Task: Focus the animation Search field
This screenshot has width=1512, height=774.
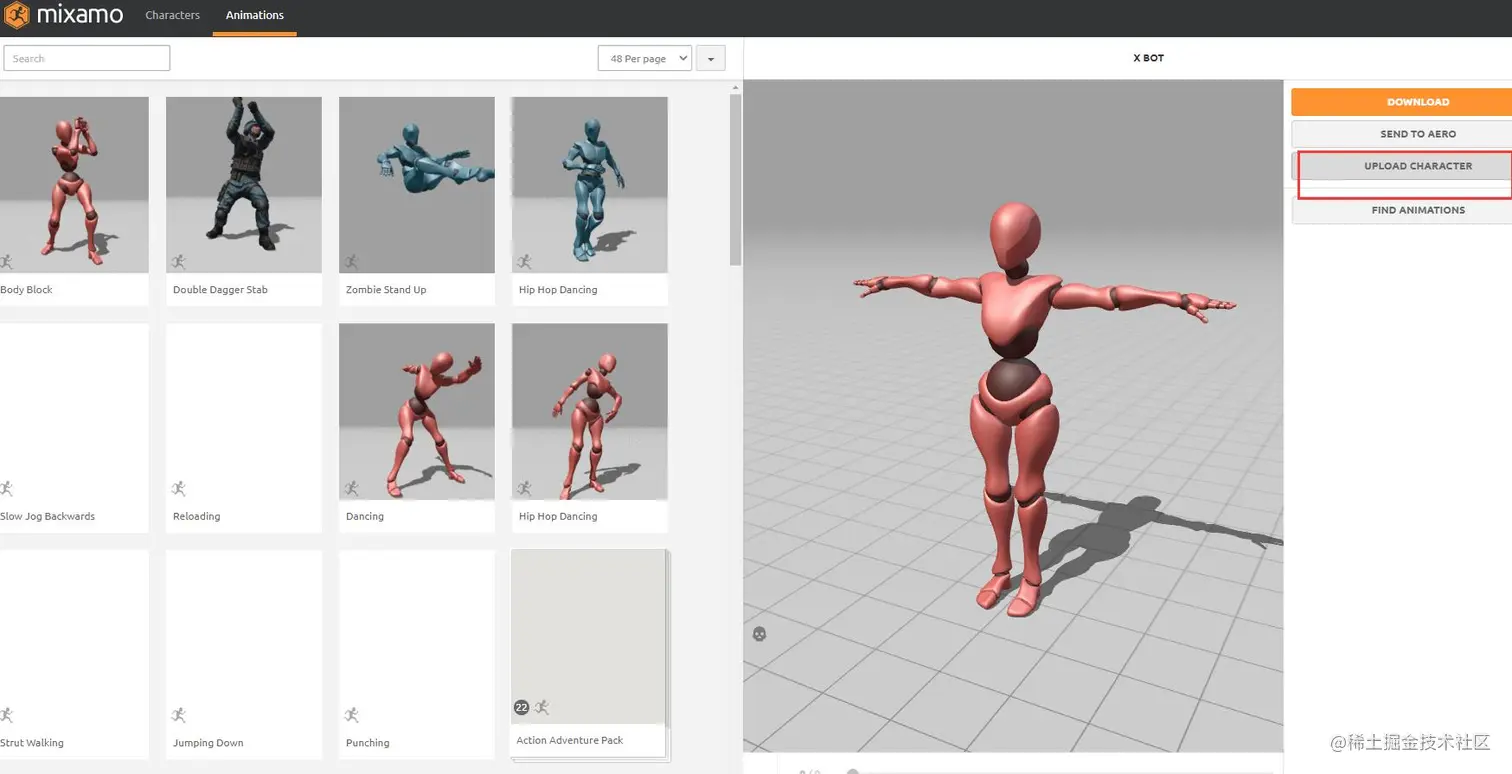Action: coord(87,58)
